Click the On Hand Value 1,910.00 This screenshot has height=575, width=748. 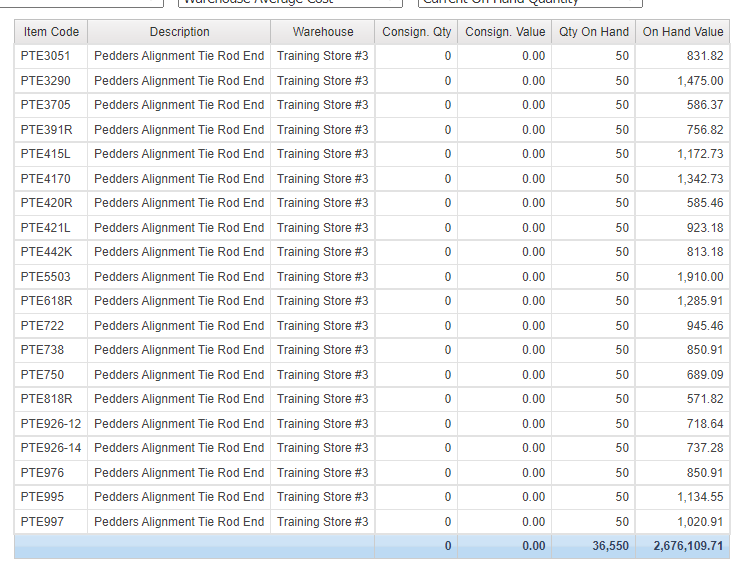[700, 277]
